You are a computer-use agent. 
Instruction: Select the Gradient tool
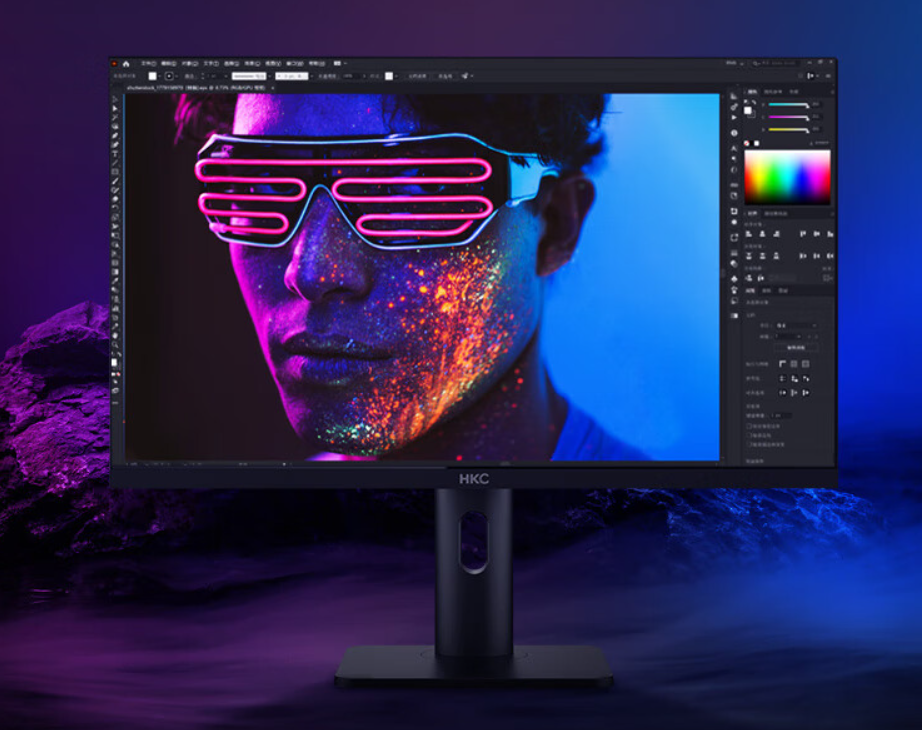pyautogui.click(x=115, y=272)
